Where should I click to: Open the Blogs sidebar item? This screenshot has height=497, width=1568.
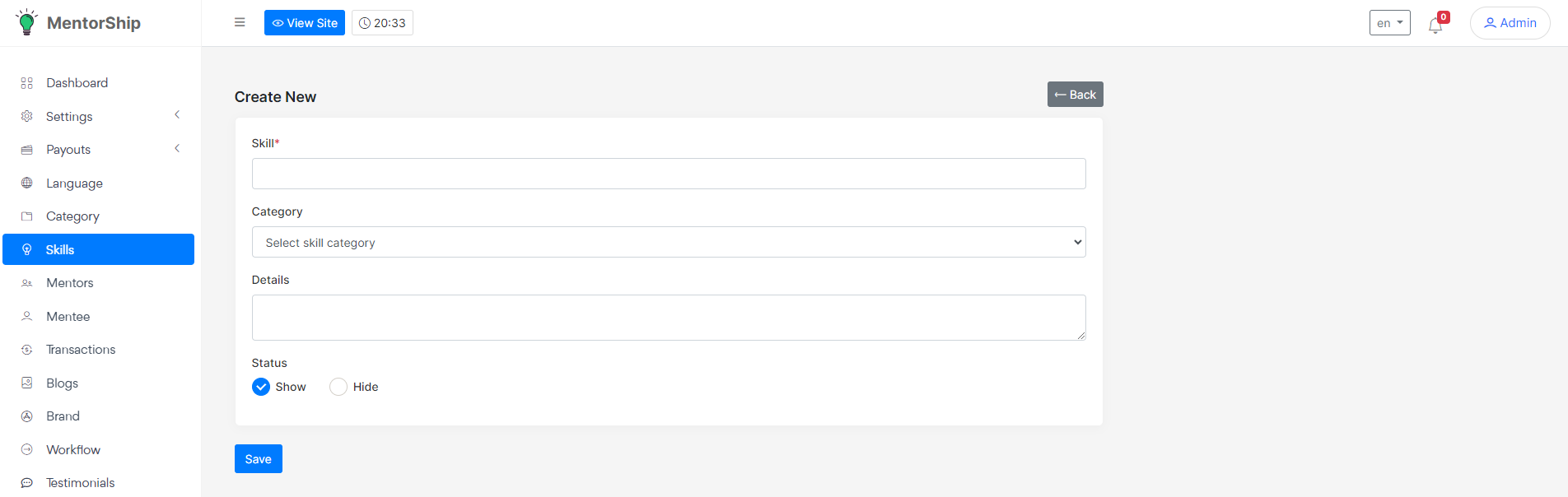tap(62, 383)
